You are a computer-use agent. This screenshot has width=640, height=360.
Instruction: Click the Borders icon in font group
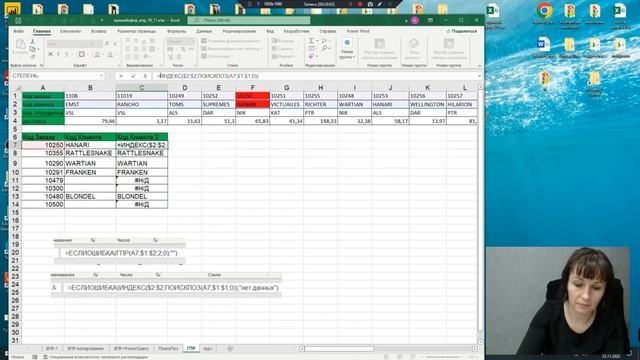pyautogui.click(x=82, y=54)
